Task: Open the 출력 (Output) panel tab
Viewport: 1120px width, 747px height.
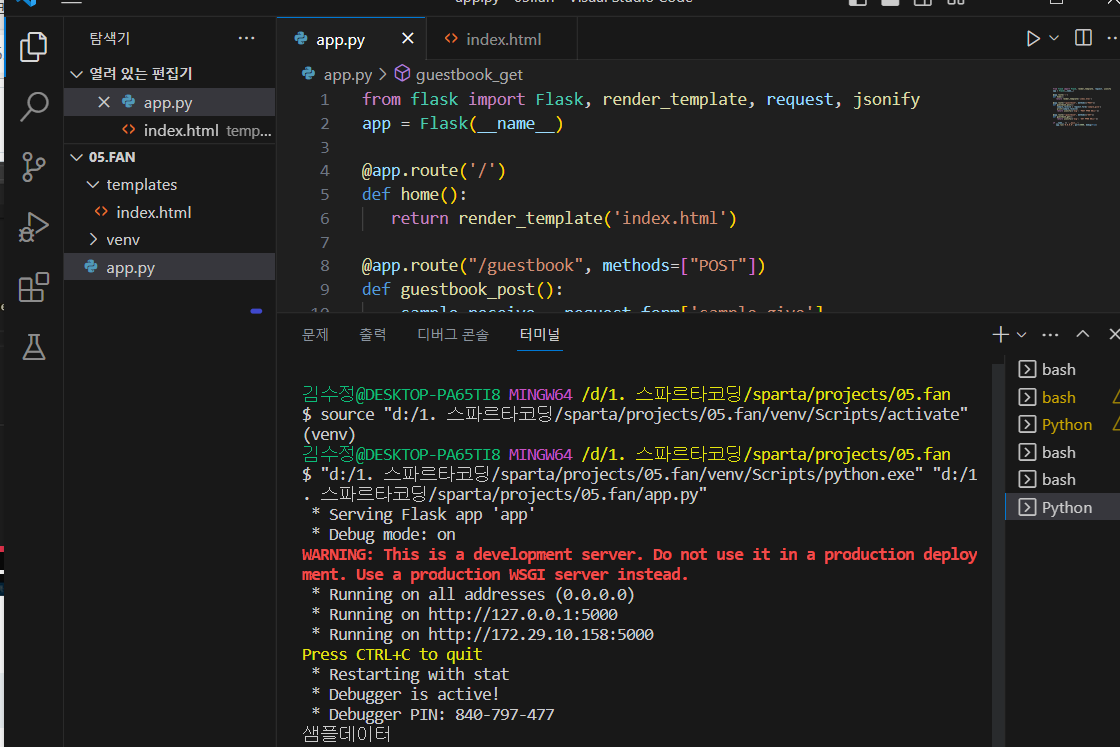Action: (x=372, y=334)
